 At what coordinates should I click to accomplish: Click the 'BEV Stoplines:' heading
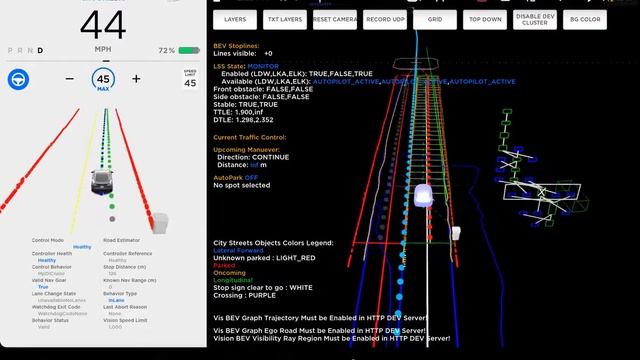tap(236, 46)
